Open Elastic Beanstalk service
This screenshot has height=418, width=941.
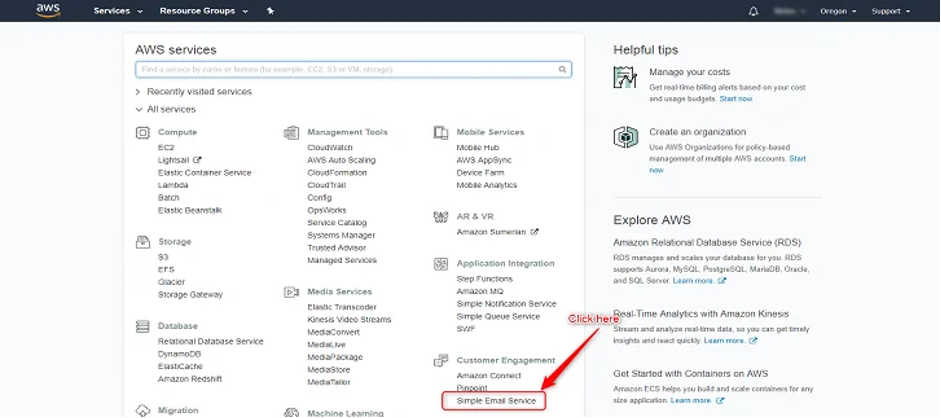(x=190, y=210)
